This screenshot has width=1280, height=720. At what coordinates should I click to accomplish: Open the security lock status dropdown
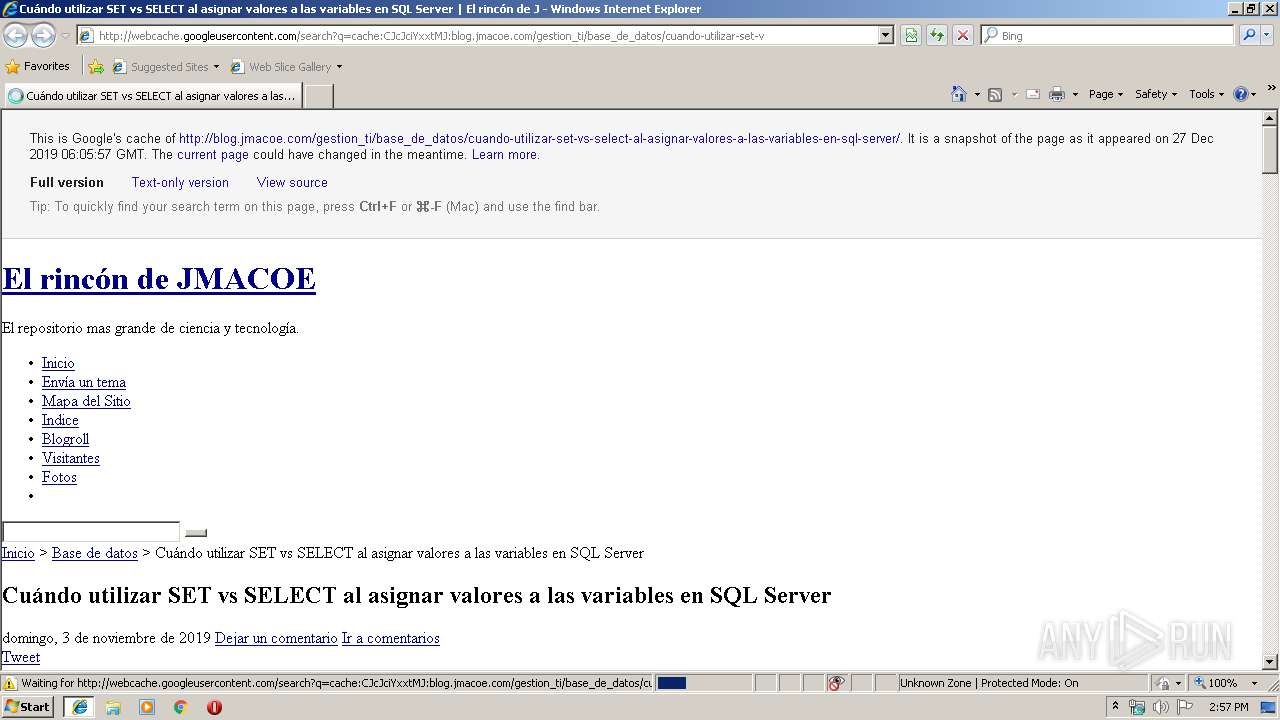(x=1168, y=683)
